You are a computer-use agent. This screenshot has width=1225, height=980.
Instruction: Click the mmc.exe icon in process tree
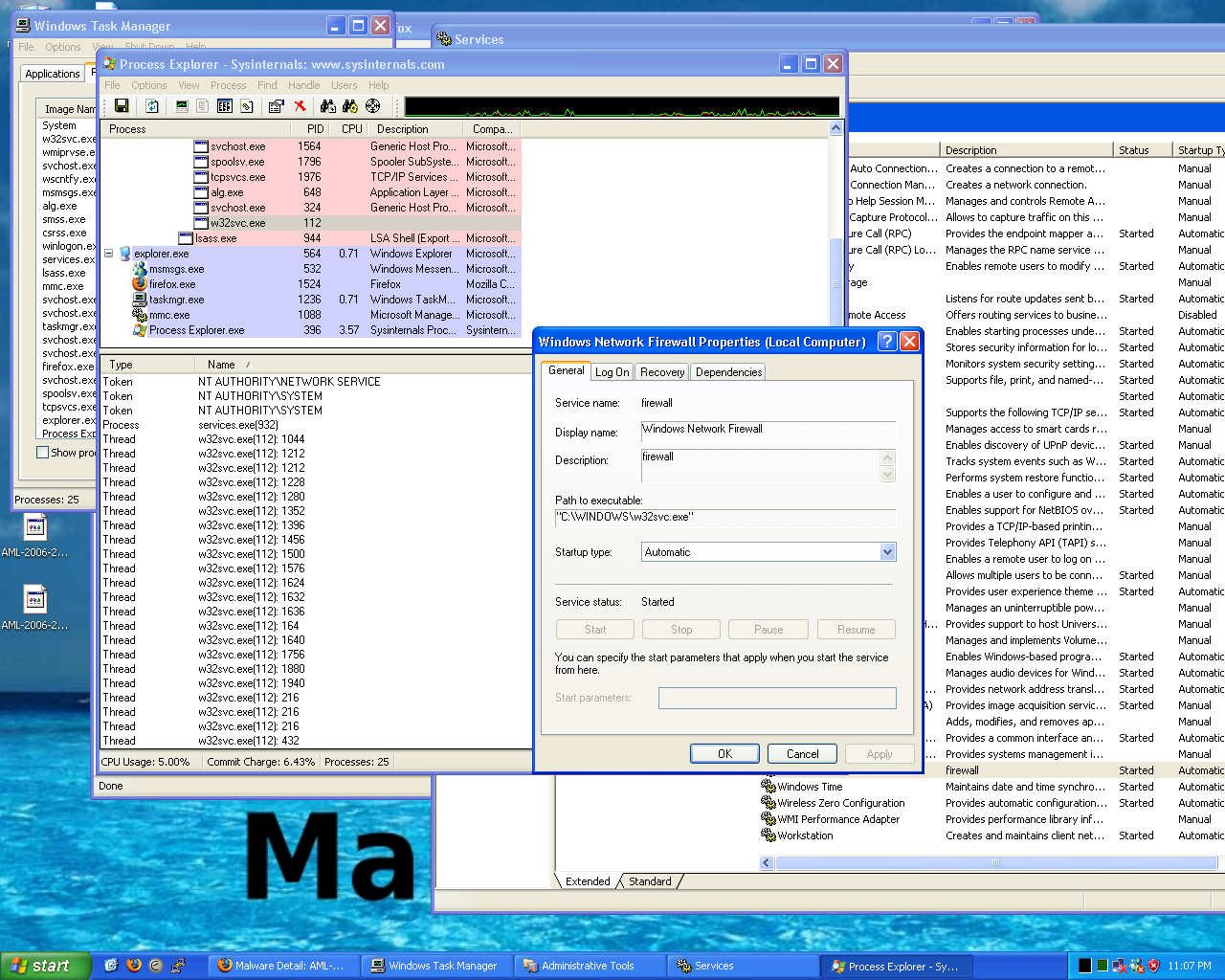pyautogui.click(x=140, y=315)
